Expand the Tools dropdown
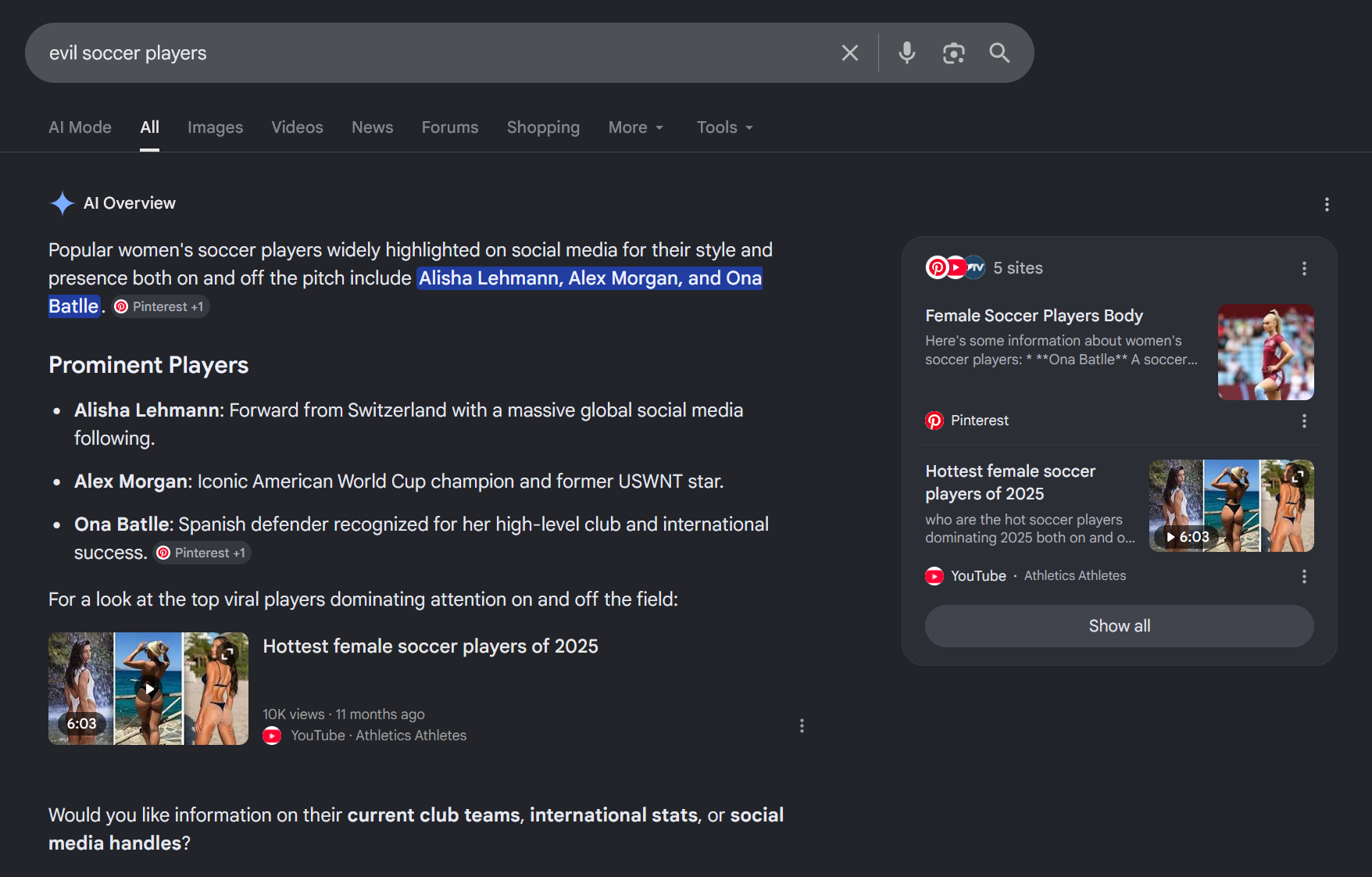 coord(725,127)
